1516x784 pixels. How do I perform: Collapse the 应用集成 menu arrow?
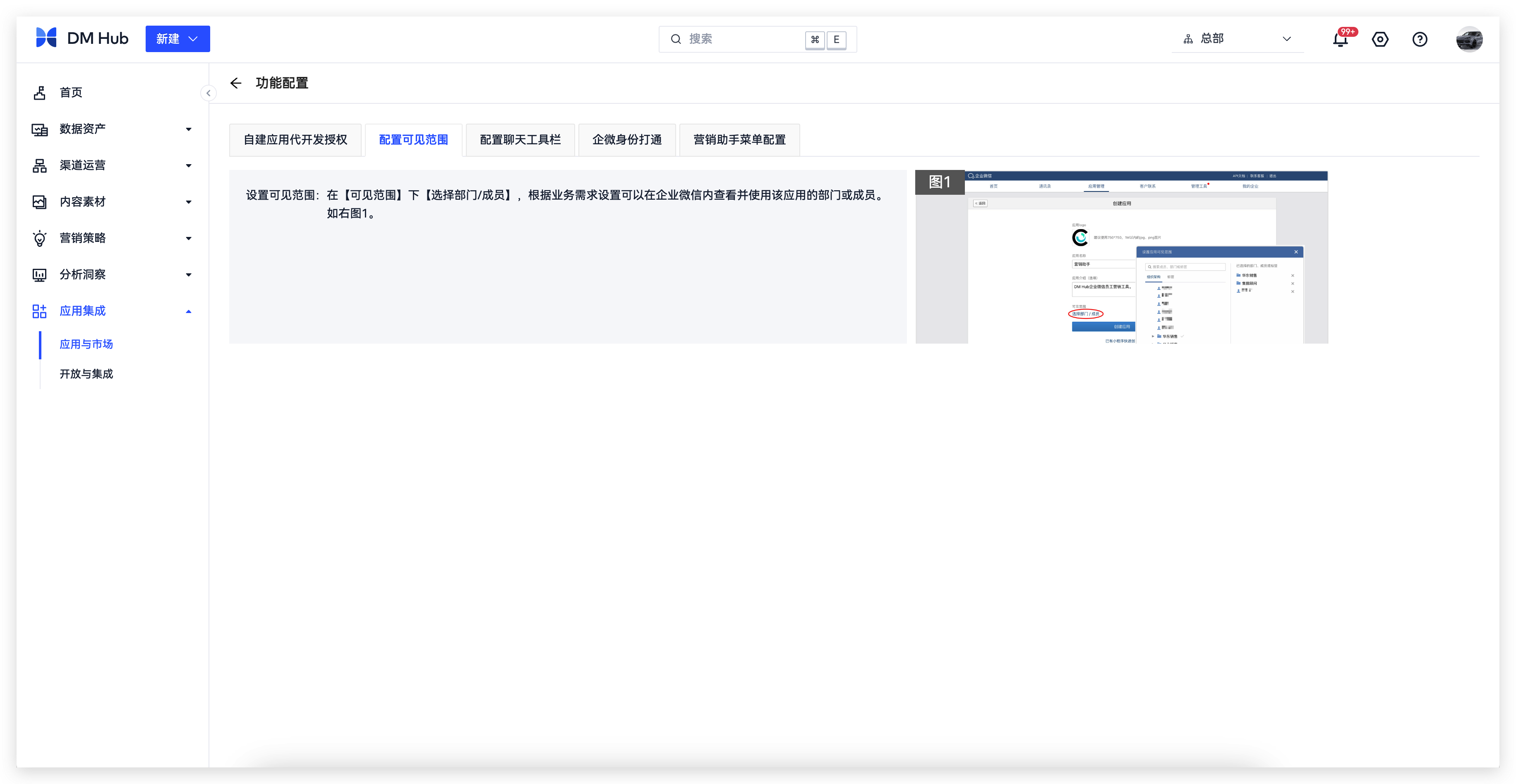pyautogui.click(x=188, y=311)
